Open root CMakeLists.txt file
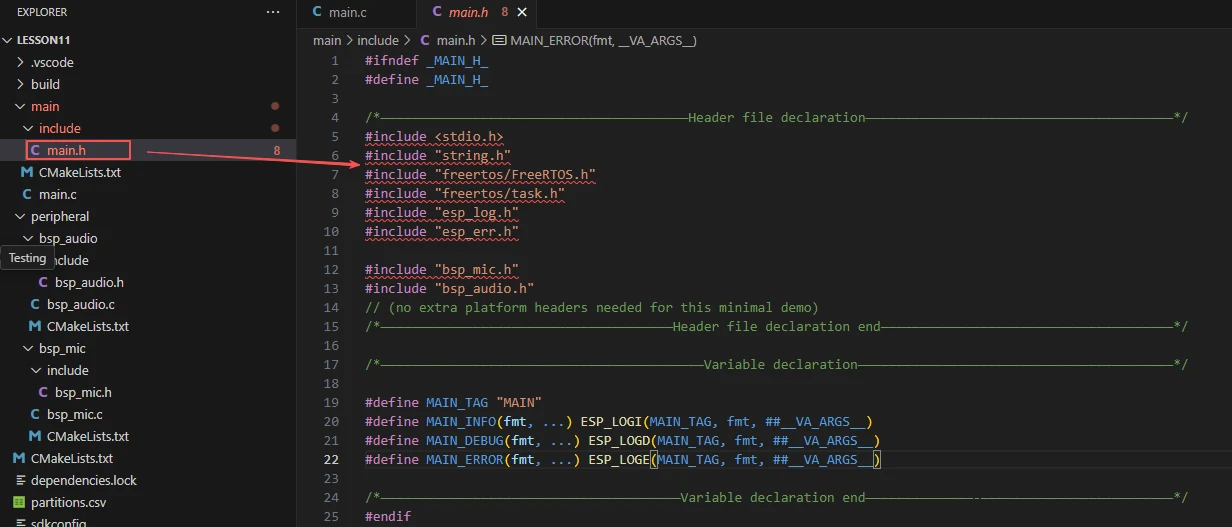The width and height of the screenshot is (1232, 527). [71, 458]
